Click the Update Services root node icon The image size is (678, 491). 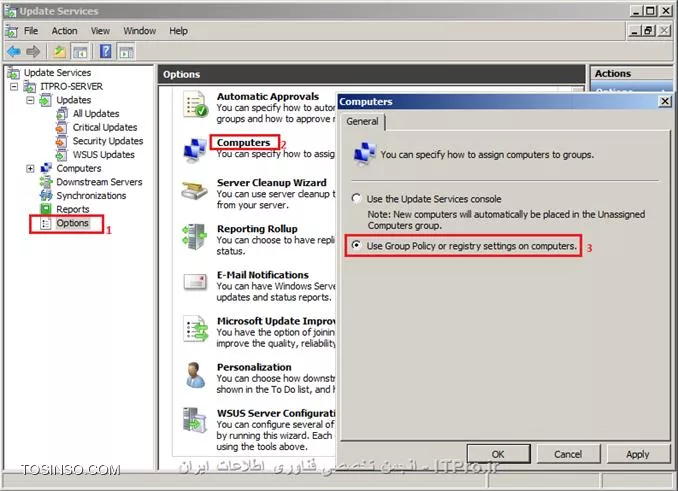point(13,73)
